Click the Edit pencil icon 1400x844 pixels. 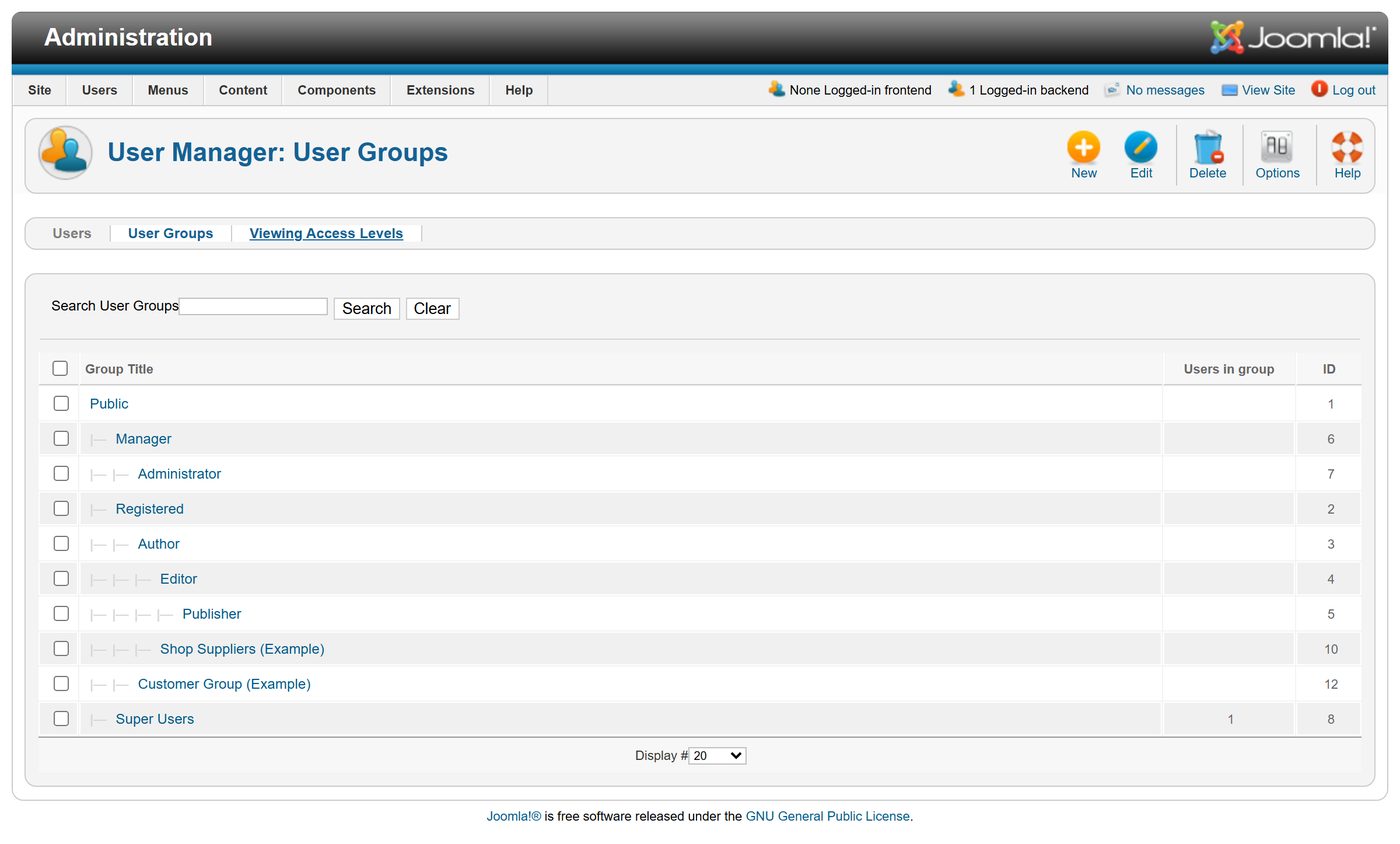[1141, 147]
